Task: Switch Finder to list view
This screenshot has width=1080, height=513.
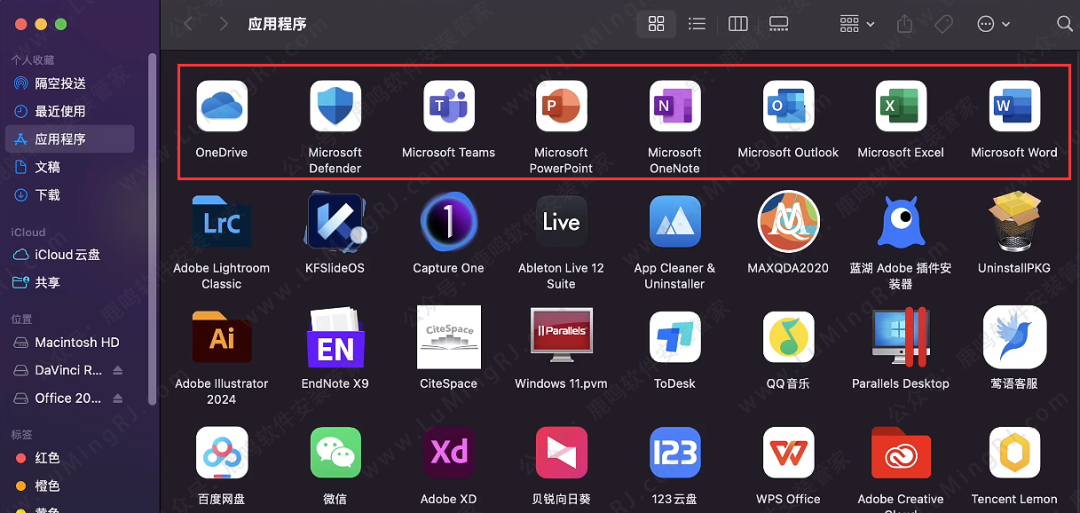Action: [697, 24]
